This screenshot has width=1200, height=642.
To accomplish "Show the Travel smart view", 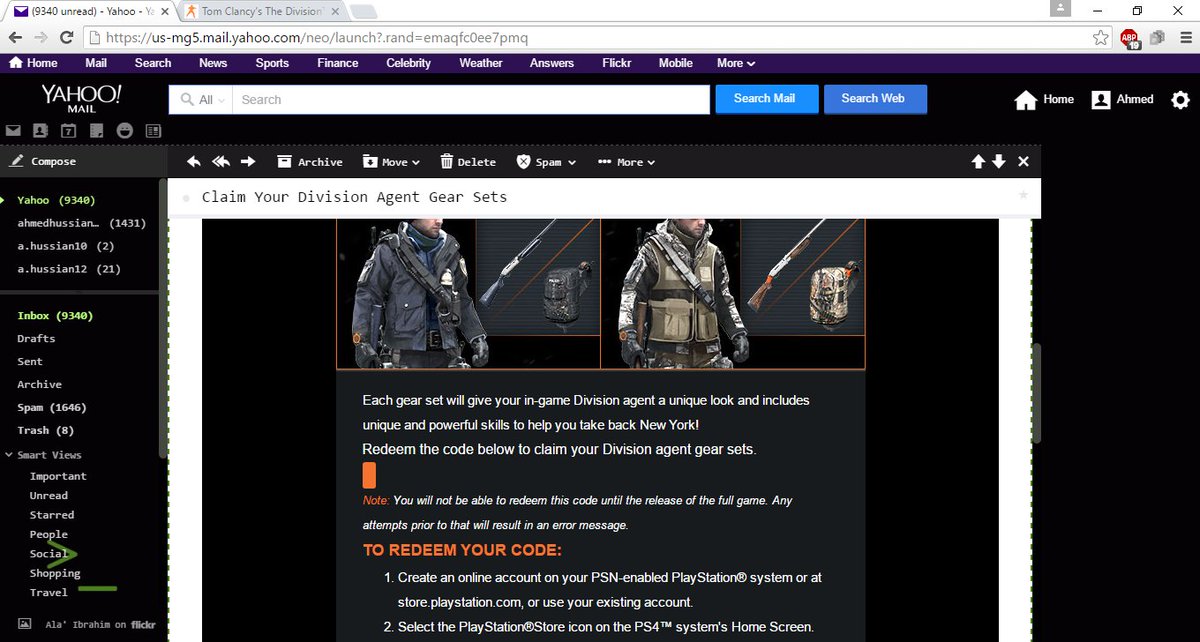I will pyautogui.click(x=49, y=593).
